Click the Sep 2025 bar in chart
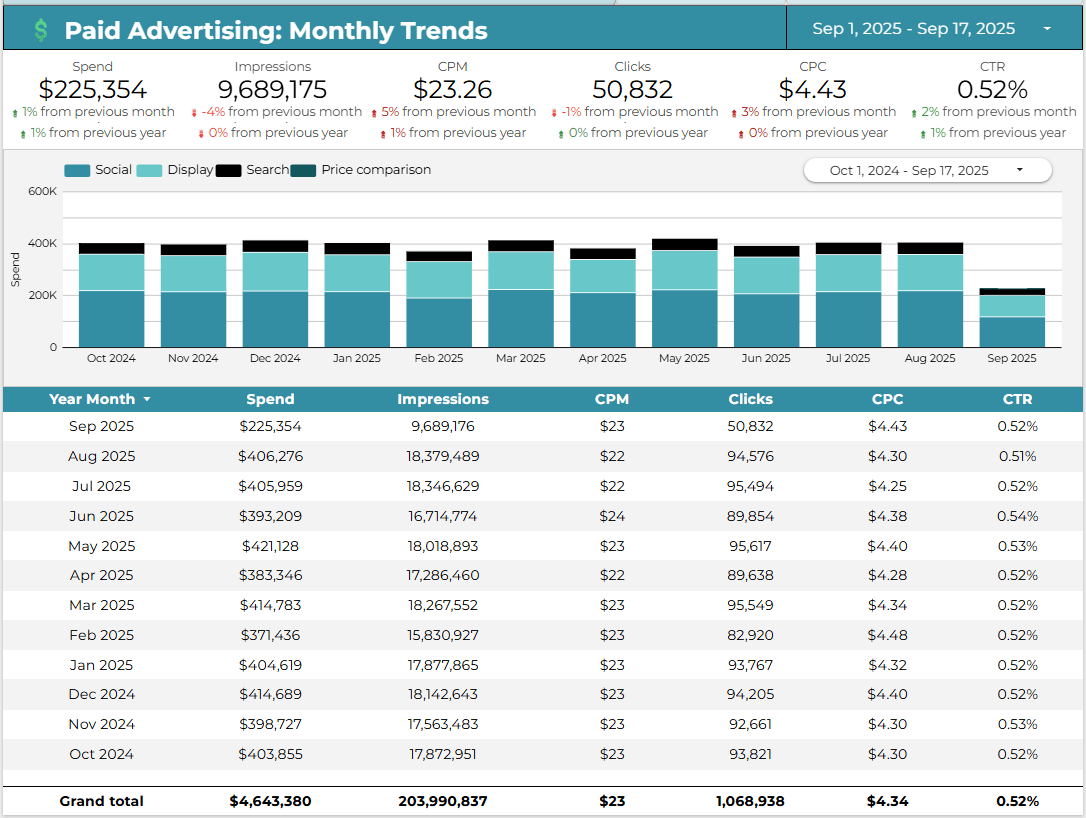Image resolution: width=1086 pixels, height=818 pixels. (x=1012, y=317)
